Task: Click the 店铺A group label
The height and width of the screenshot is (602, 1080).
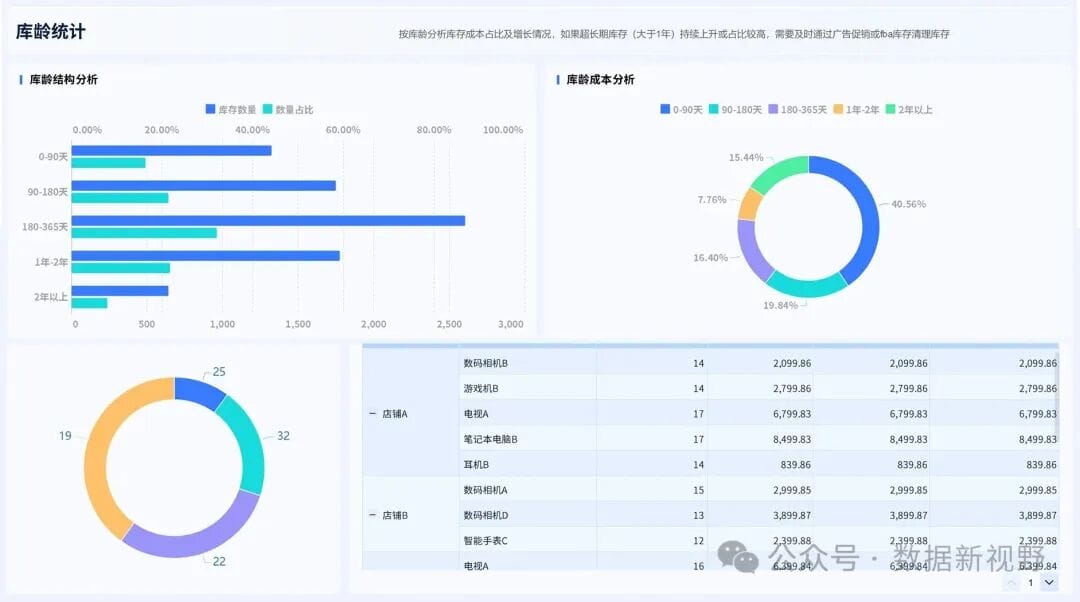Action: pyautogui.click(x=395, y=414)
